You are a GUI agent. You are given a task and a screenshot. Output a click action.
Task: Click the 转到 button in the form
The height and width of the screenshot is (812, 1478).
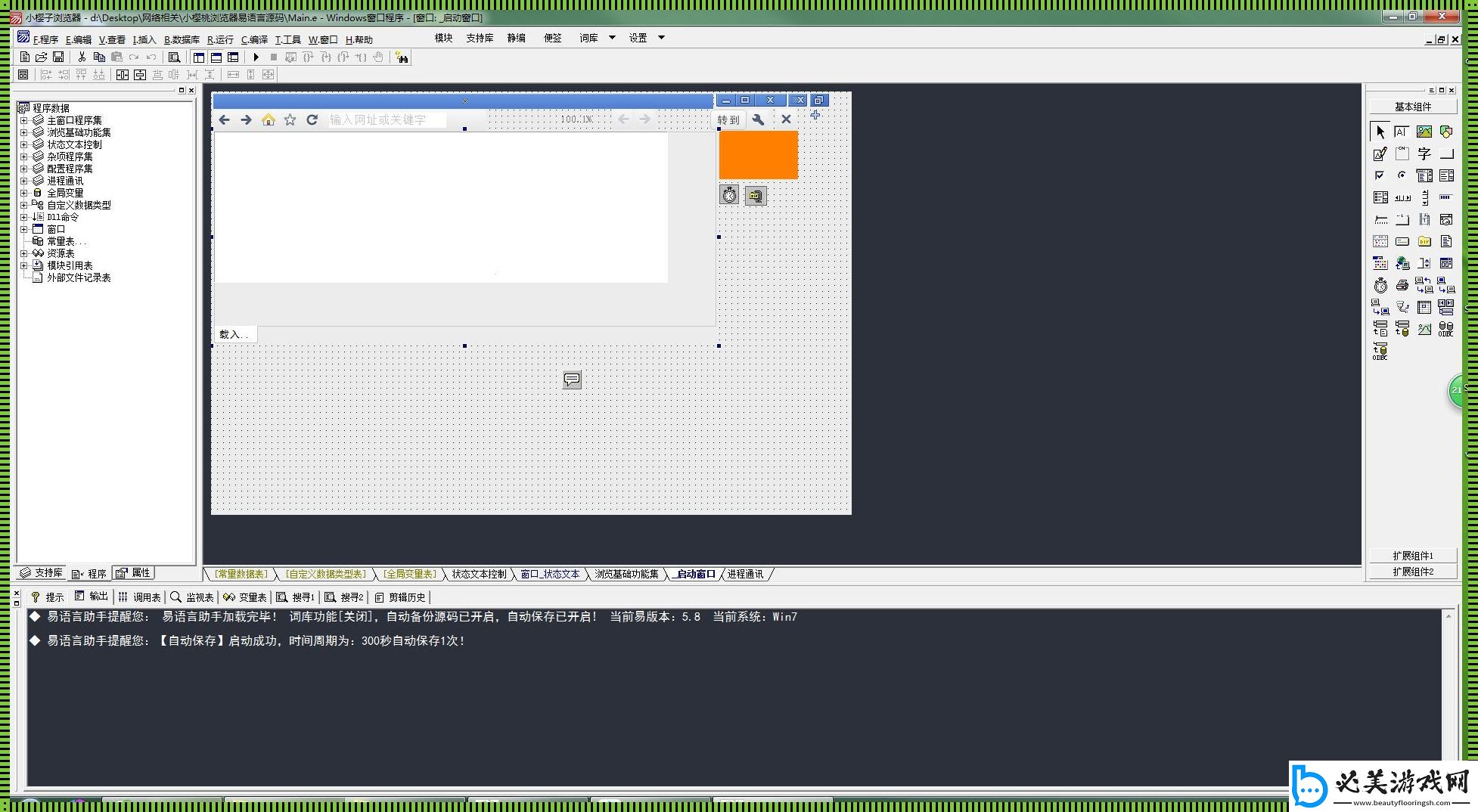(728, 119)
